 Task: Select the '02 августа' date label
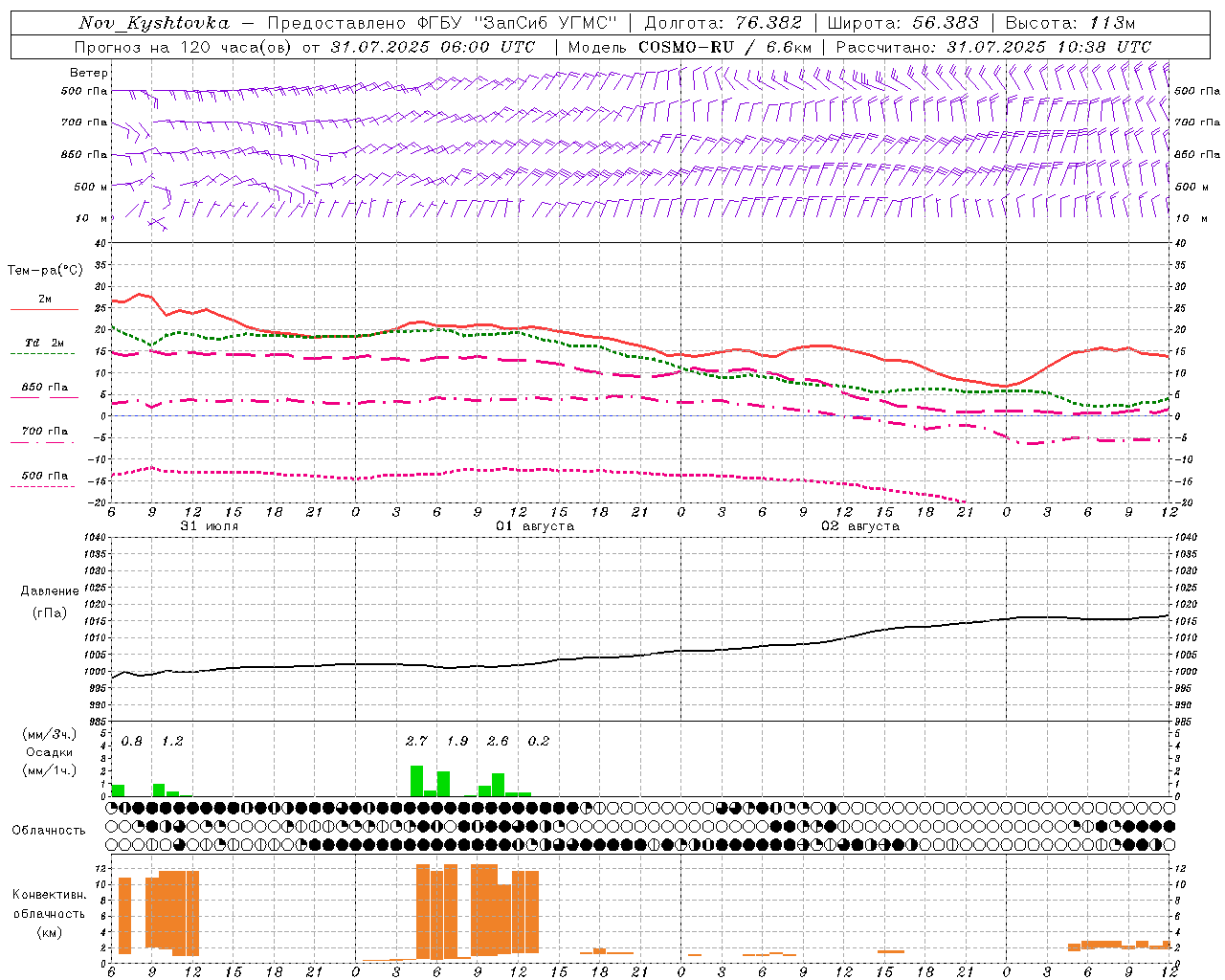pyautogui.click(x=860, y=526)
